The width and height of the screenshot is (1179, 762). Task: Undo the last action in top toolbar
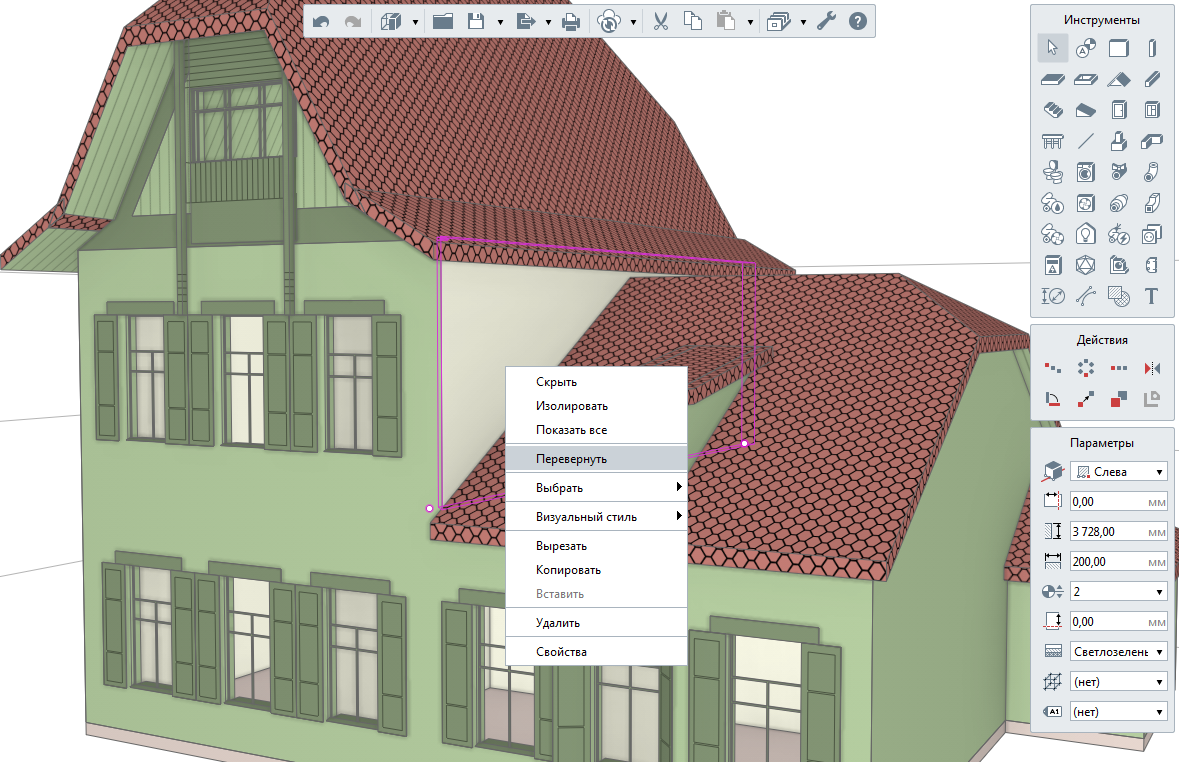[321, 22]
